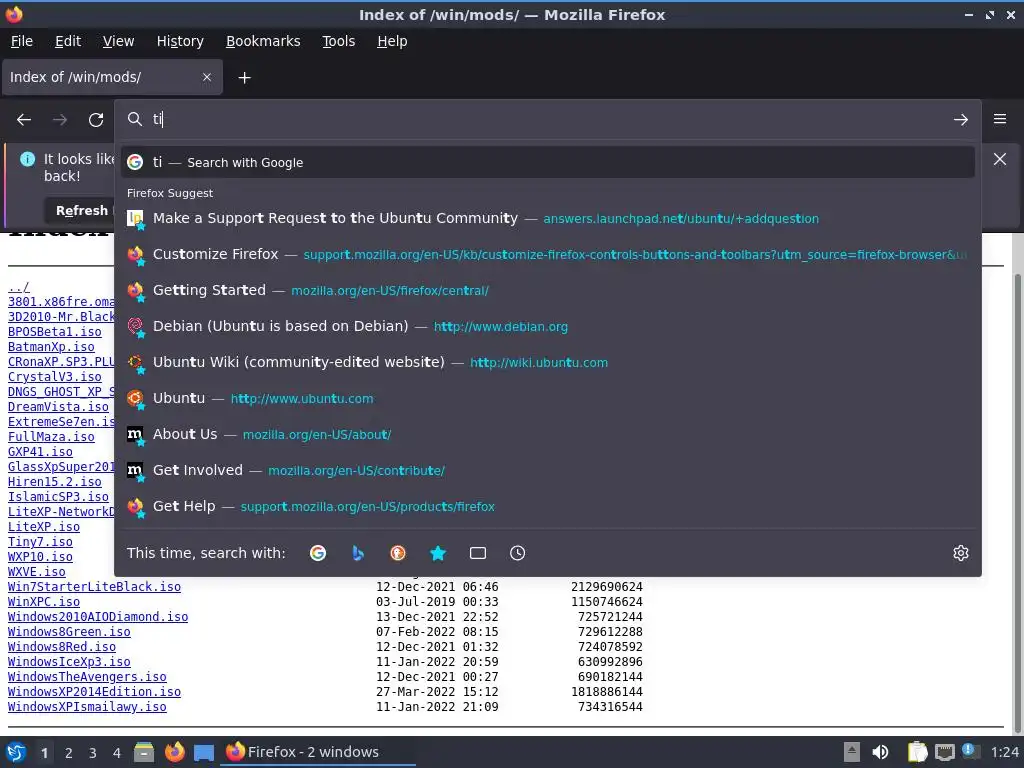Search this time with Bing icon

pos(358,553)
